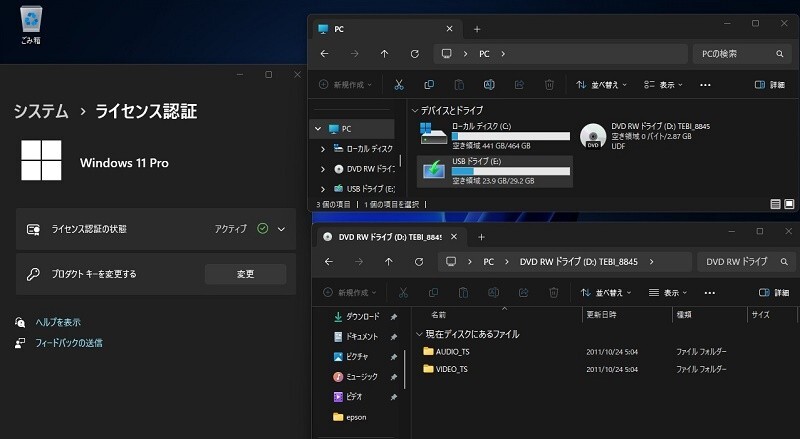
Task: Click Paste icon in PC window toolbar
Action: pyautogui.click(x=459, y=85)
